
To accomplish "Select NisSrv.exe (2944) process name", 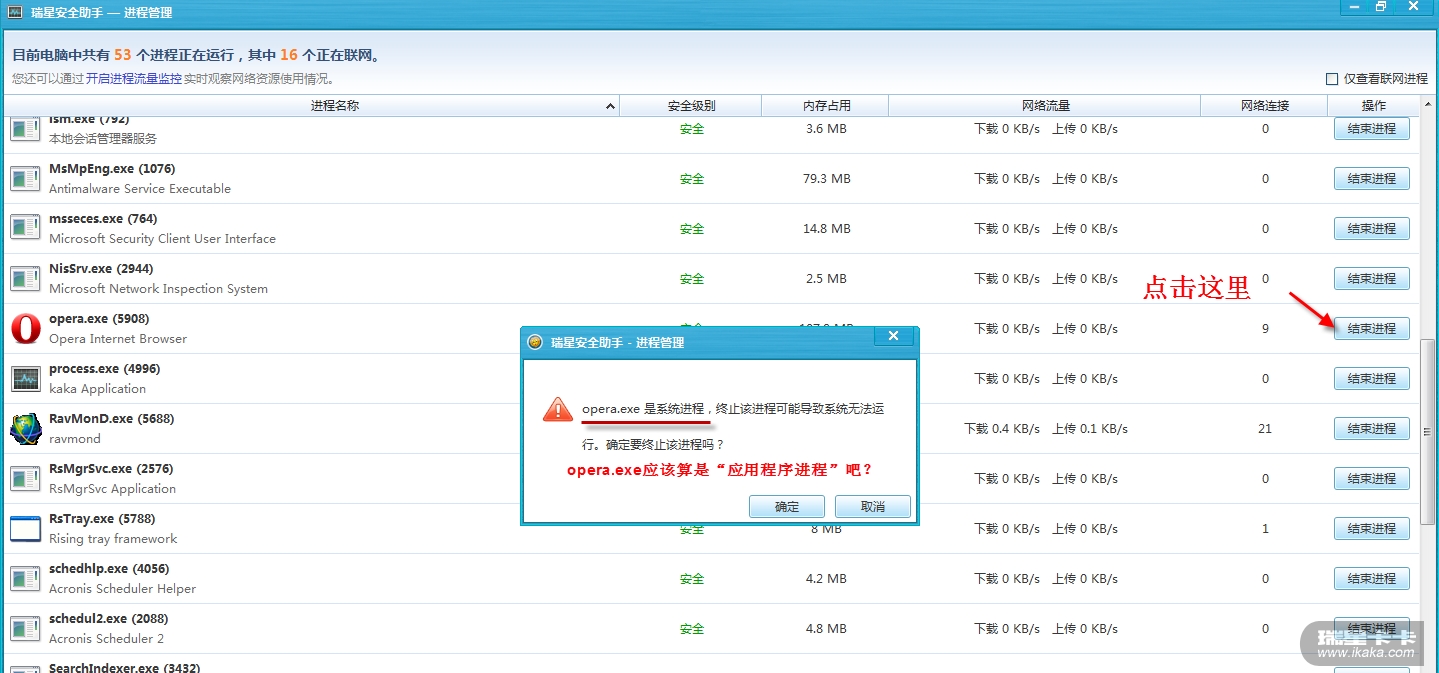I will pyautogui.click(x=103, y=269).
